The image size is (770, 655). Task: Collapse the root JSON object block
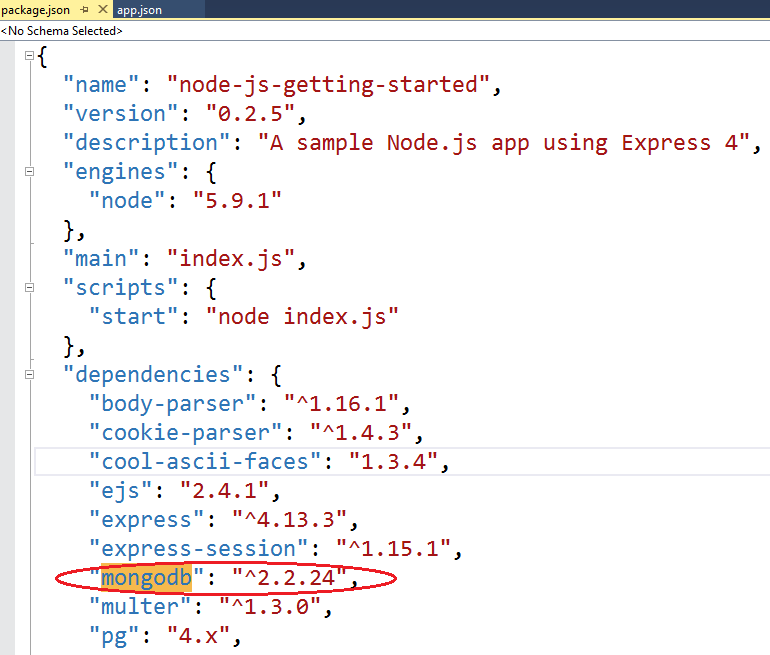[29, 56]
